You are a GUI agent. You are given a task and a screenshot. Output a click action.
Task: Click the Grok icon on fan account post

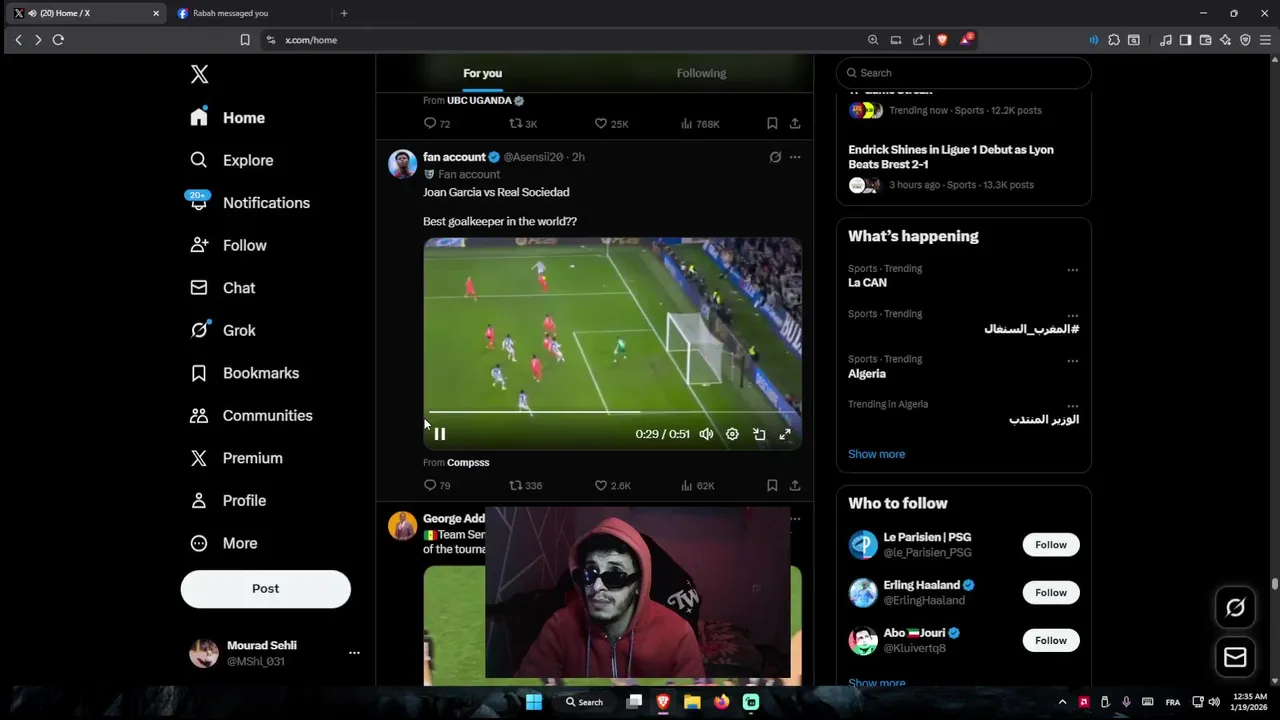click(775, 157)
